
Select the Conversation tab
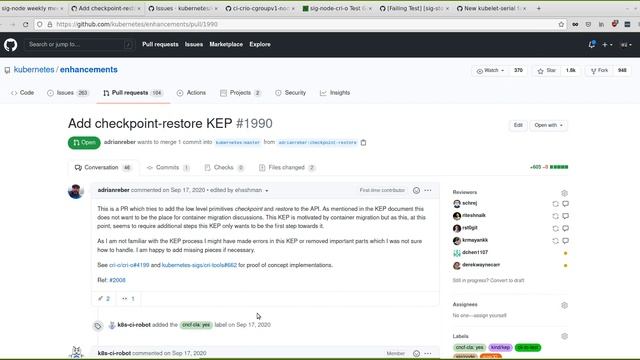point(103,168)
